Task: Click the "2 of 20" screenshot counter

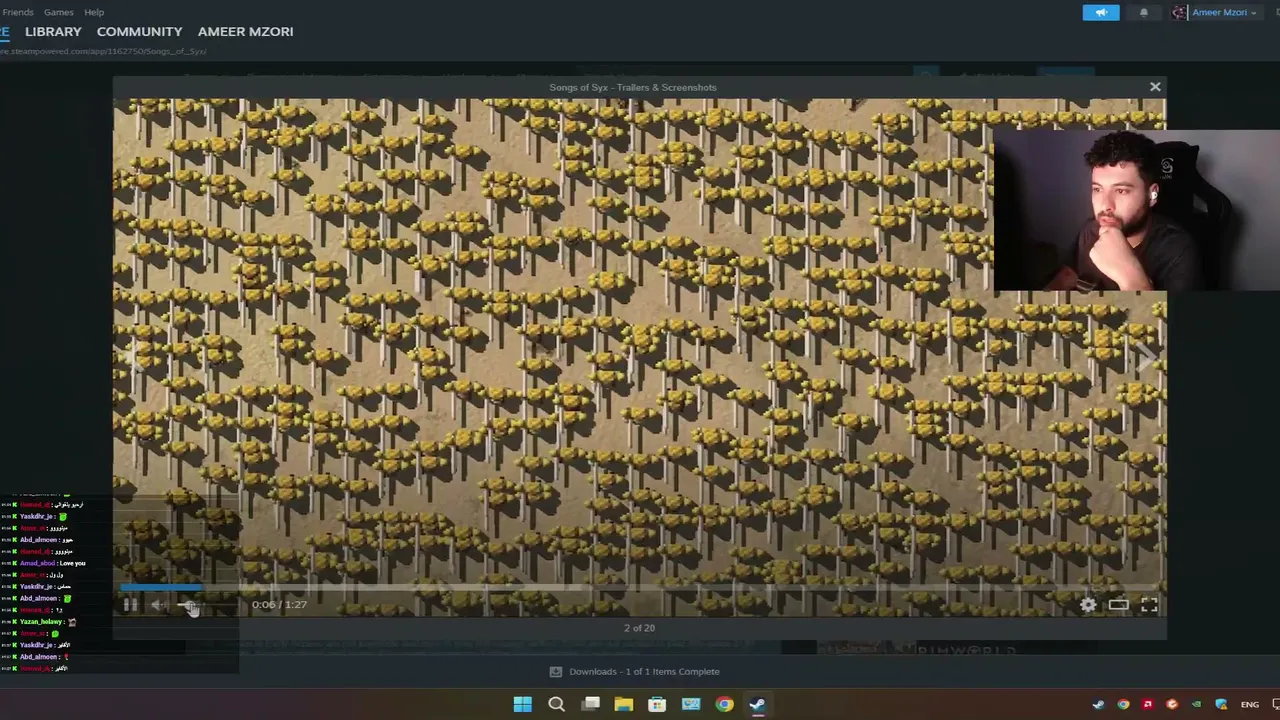Action: click(x=639, y=628)
